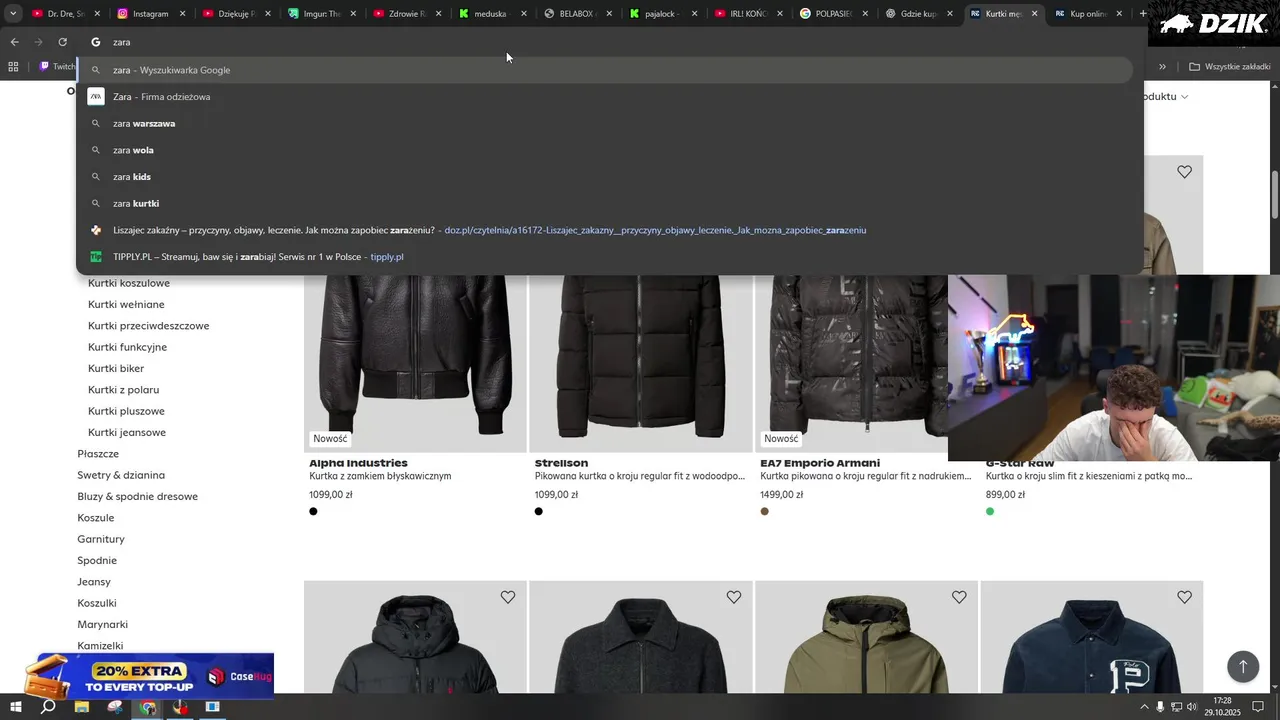This screenshot has width=1280, height=720.
Task: Favorite the black hooded puffer jacket
Action: pyautogui.click(x=508, y=597)
